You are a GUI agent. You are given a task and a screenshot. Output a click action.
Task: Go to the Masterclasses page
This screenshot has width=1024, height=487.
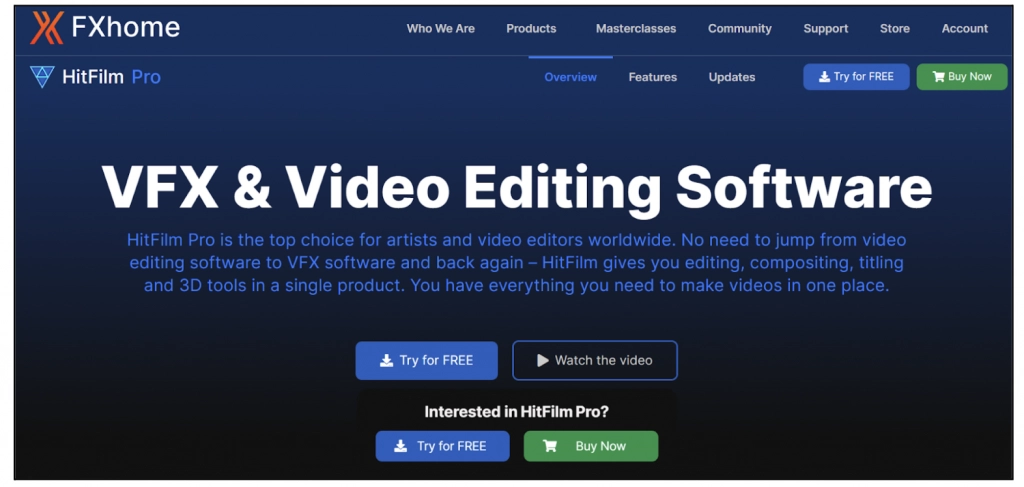636,29
